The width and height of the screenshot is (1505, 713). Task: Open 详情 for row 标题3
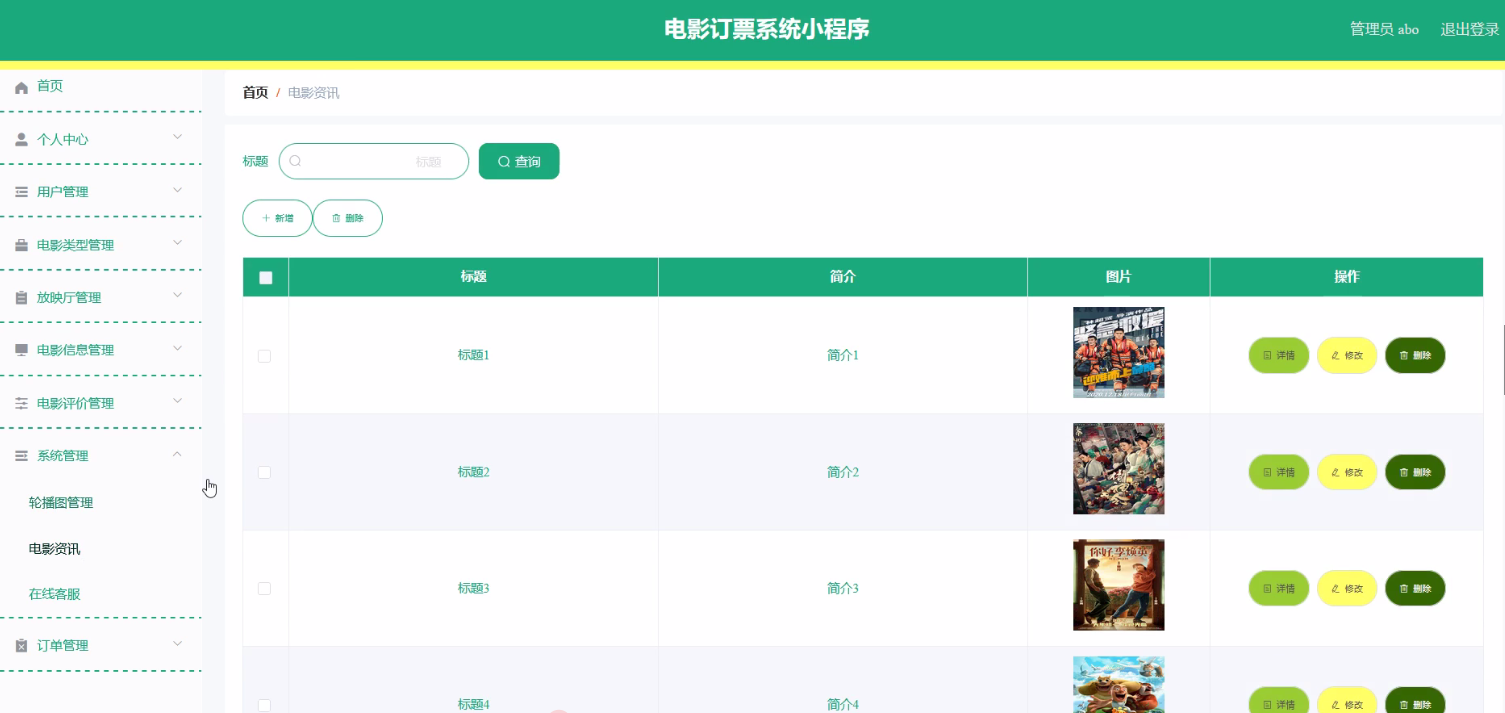(1279, 588)
